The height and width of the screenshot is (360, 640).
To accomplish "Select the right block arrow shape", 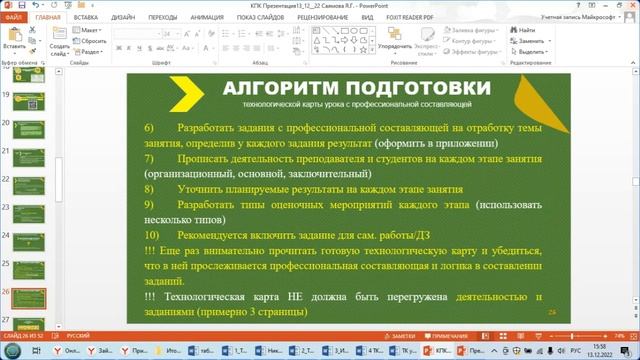I will tap(344, 40).
